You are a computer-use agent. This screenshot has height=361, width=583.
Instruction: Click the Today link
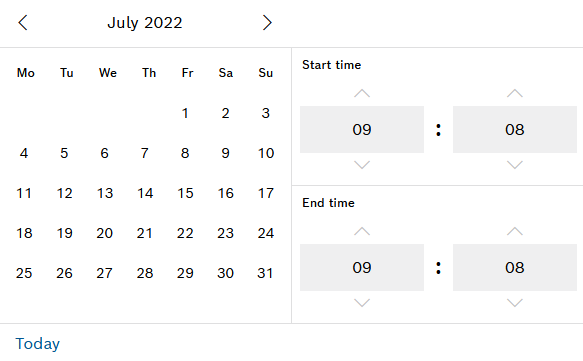38,344
